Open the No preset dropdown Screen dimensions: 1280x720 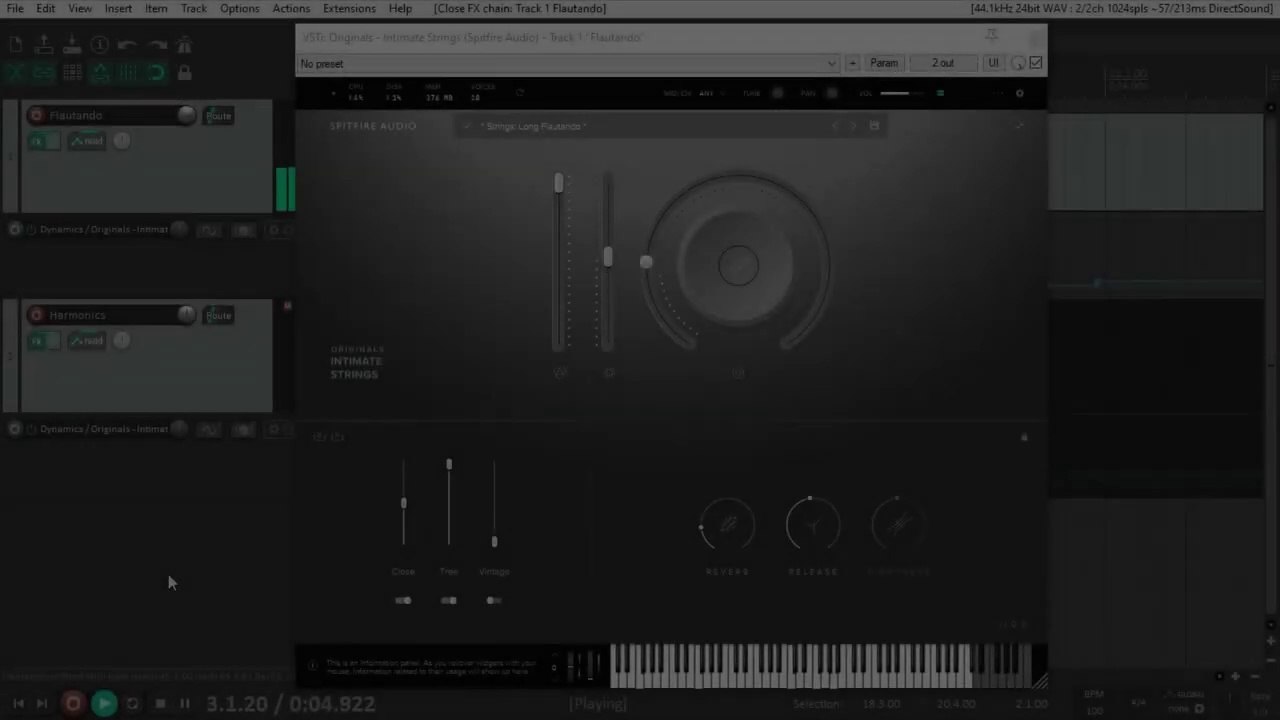(568, 63)
